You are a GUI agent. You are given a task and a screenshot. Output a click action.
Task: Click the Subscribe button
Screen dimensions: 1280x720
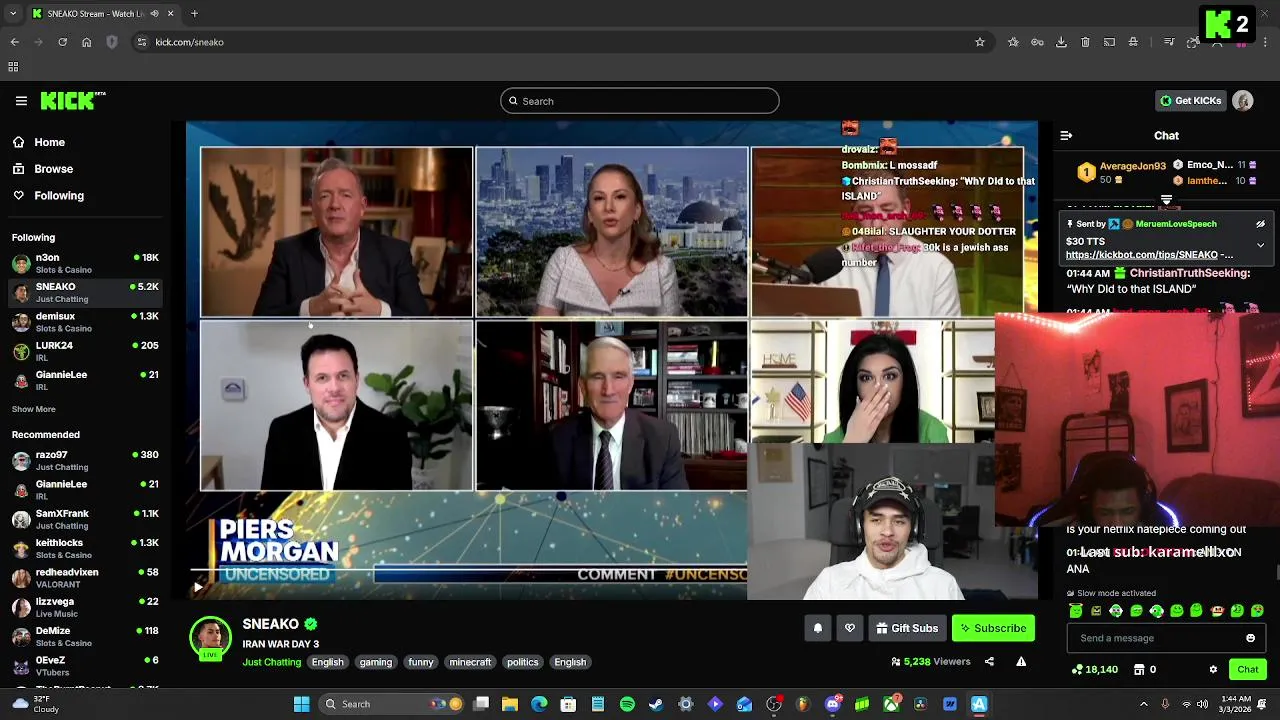(993, 628)
